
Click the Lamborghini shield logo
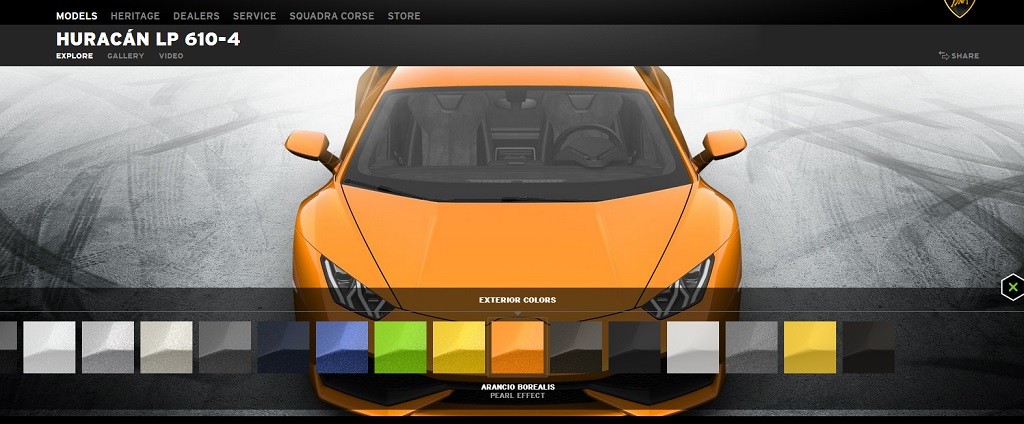[x=959, y=7]
